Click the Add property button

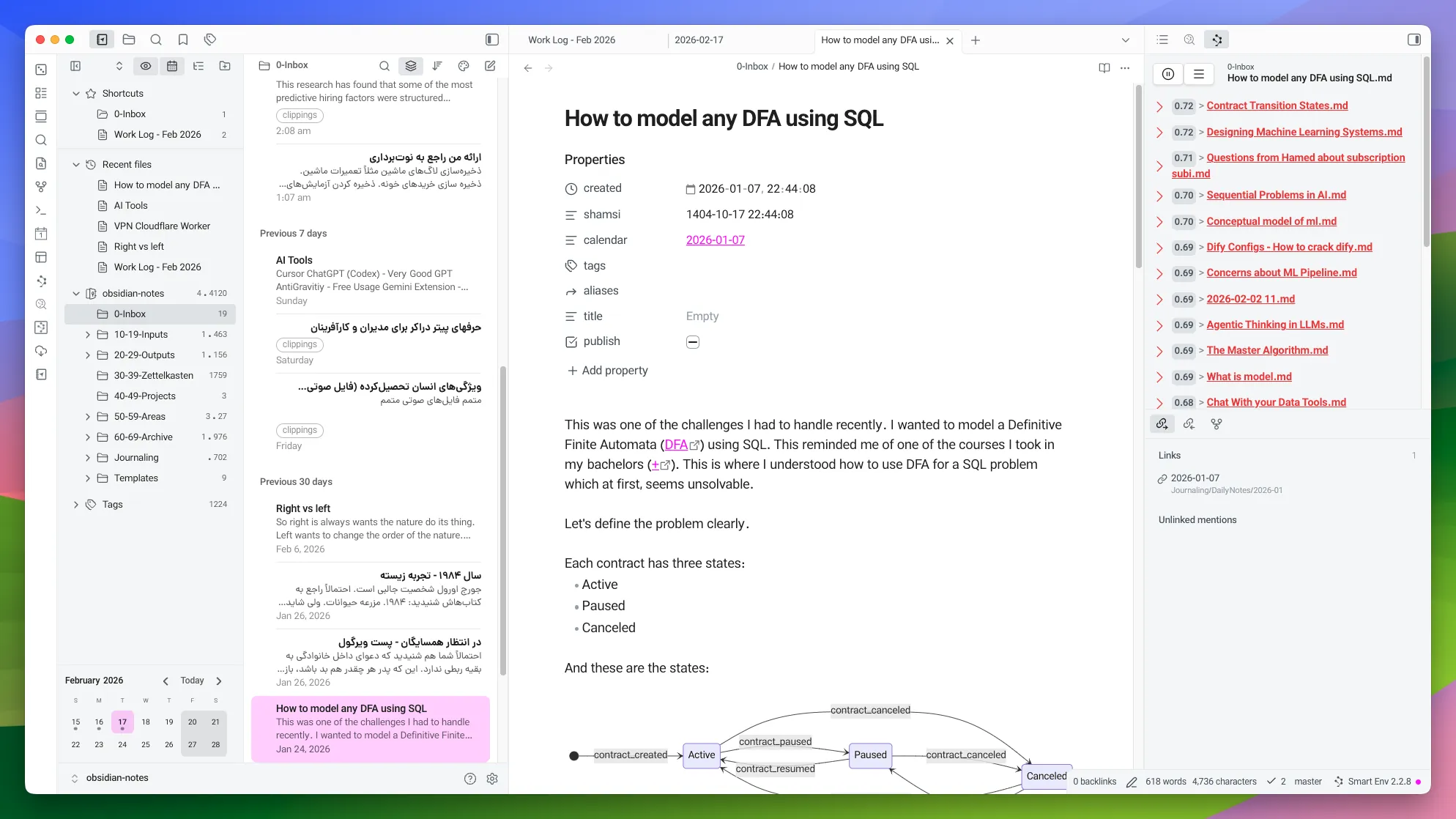607,371
